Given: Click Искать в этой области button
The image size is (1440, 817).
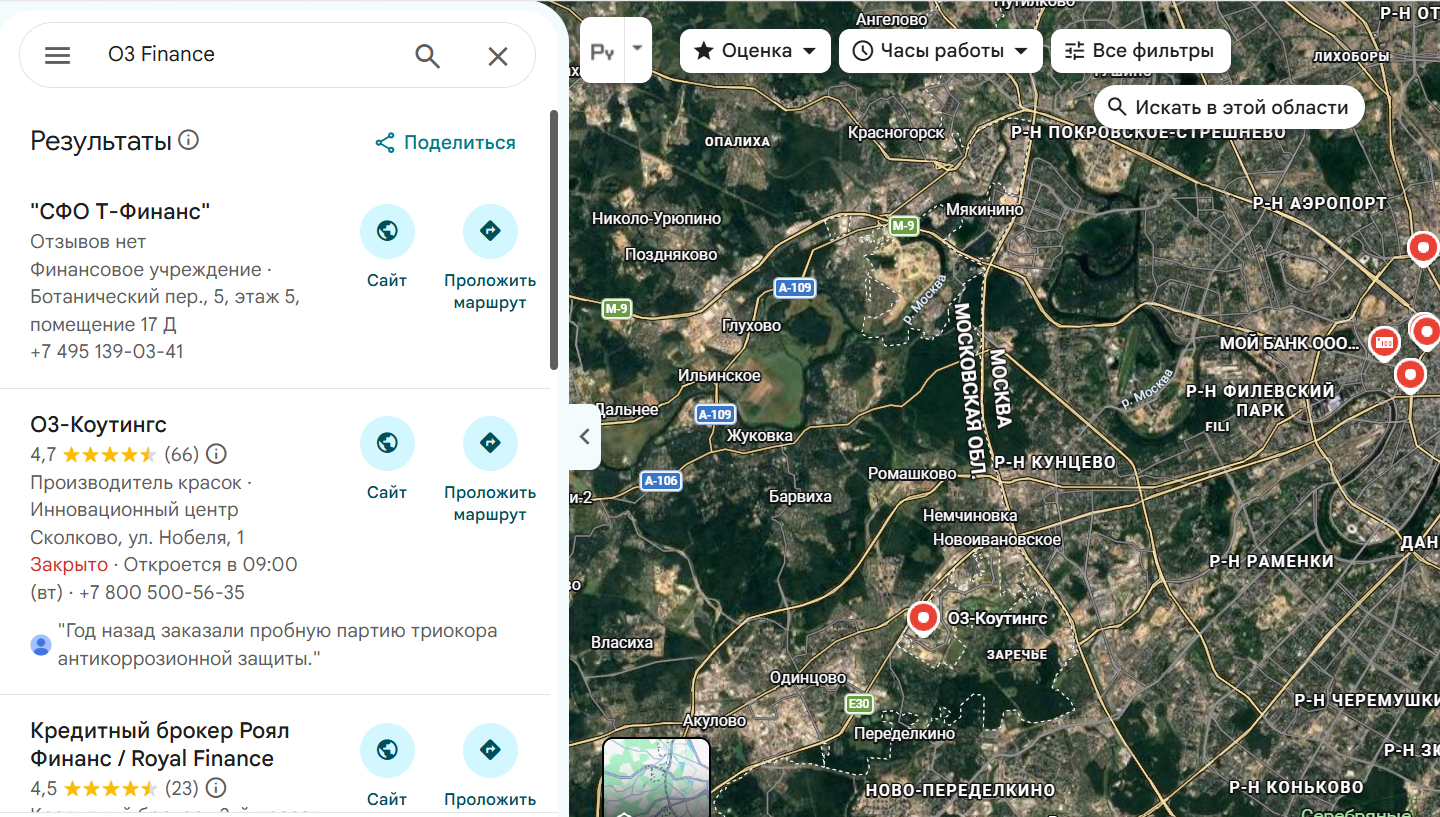Looking at the screenshot, I should click(1229, 107).
